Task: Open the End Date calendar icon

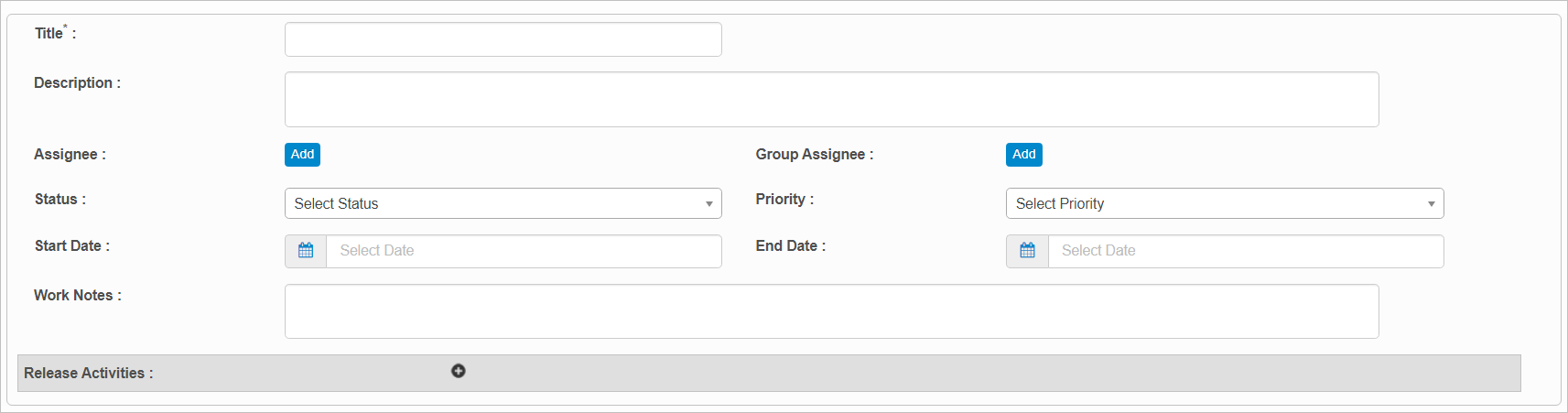Action: [x=1027, y=251]
